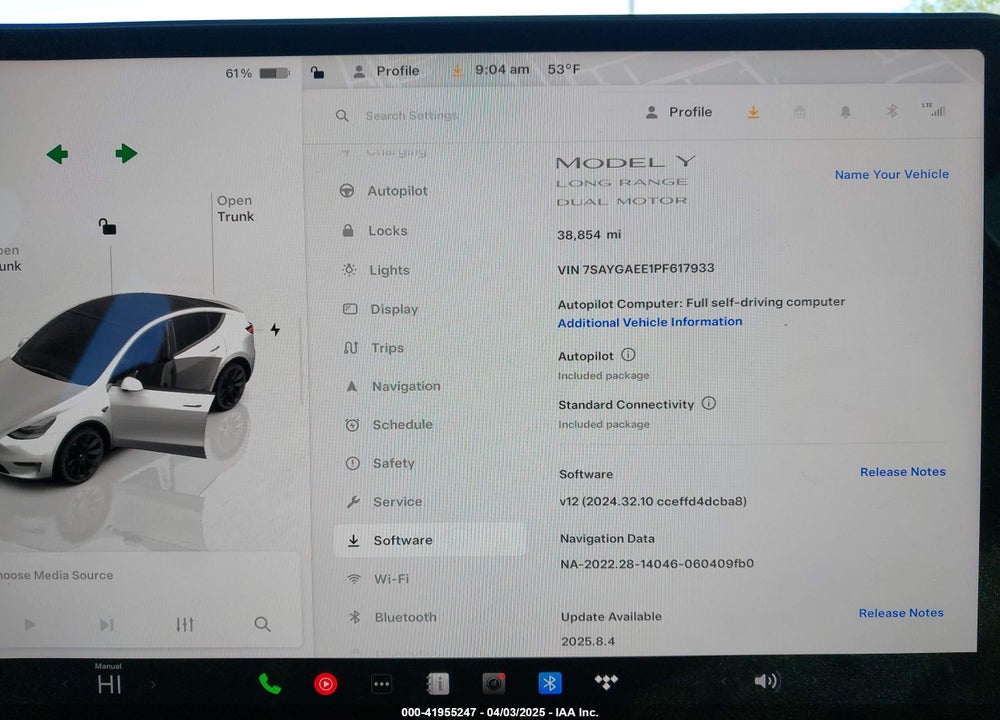
Task: Tap the media play button
Action: (x=29, y=624)
